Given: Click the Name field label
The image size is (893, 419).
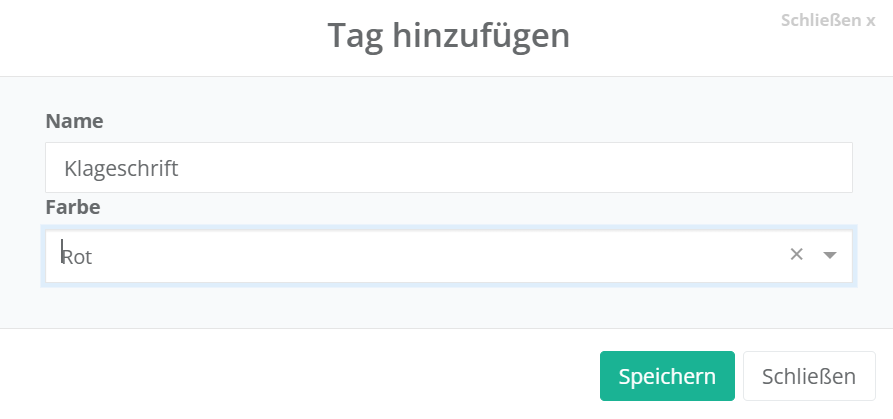Looking at the screenshot, I should point(74,121).
